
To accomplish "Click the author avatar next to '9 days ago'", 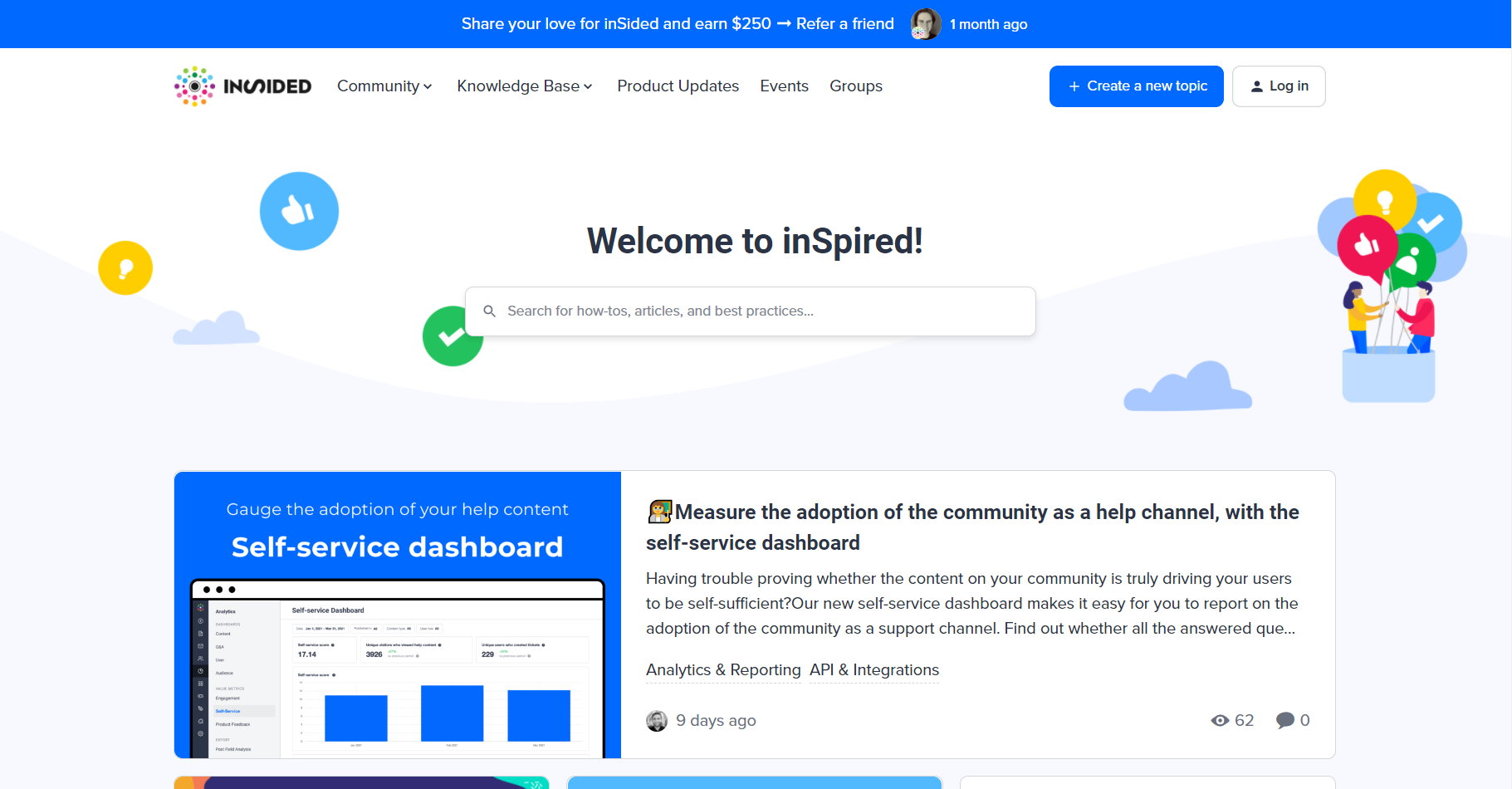I will [657, 720].
